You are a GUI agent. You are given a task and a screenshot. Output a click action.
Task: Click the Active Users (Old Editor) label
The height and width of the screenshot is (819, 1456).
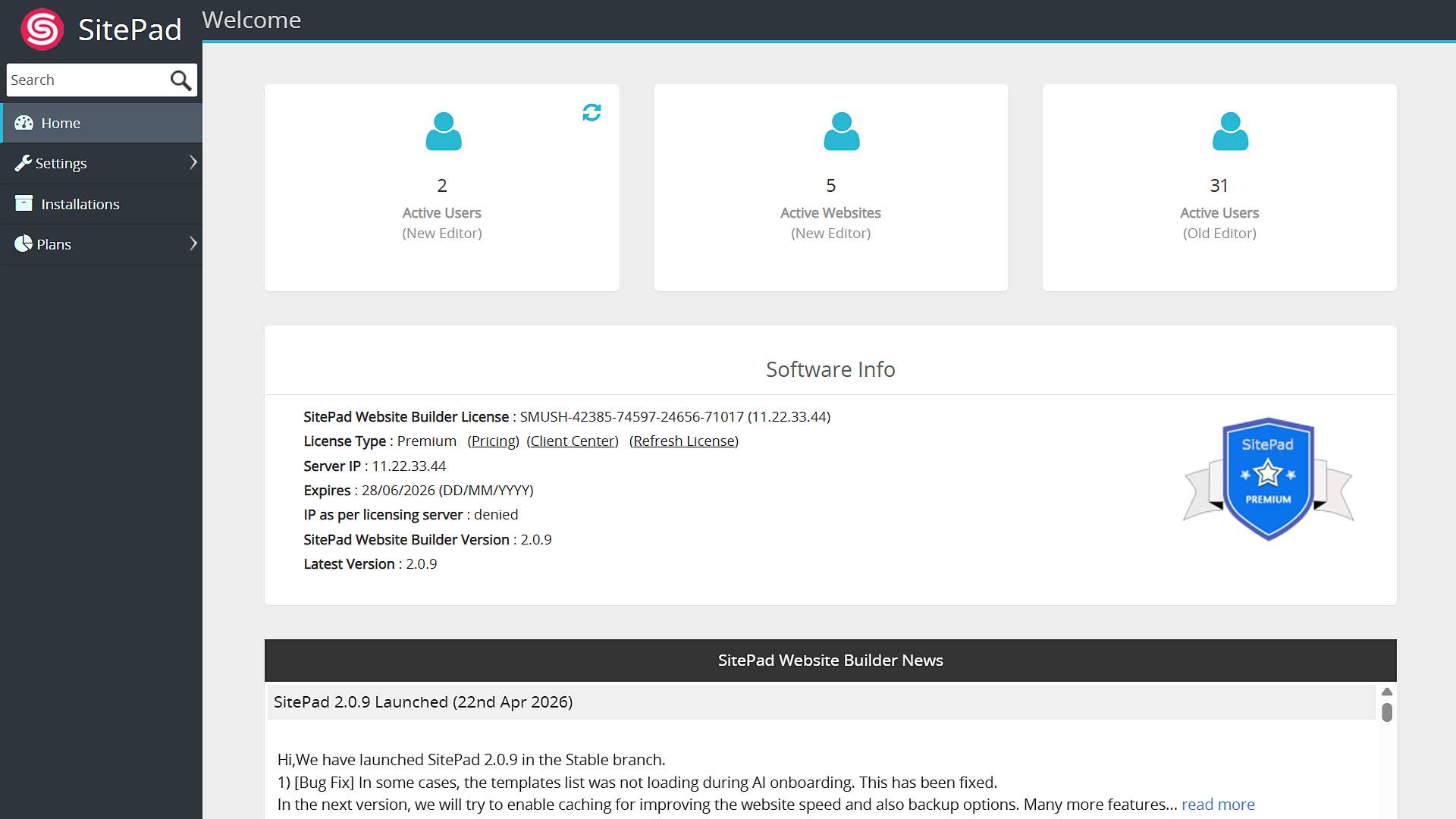[1219, 223]
